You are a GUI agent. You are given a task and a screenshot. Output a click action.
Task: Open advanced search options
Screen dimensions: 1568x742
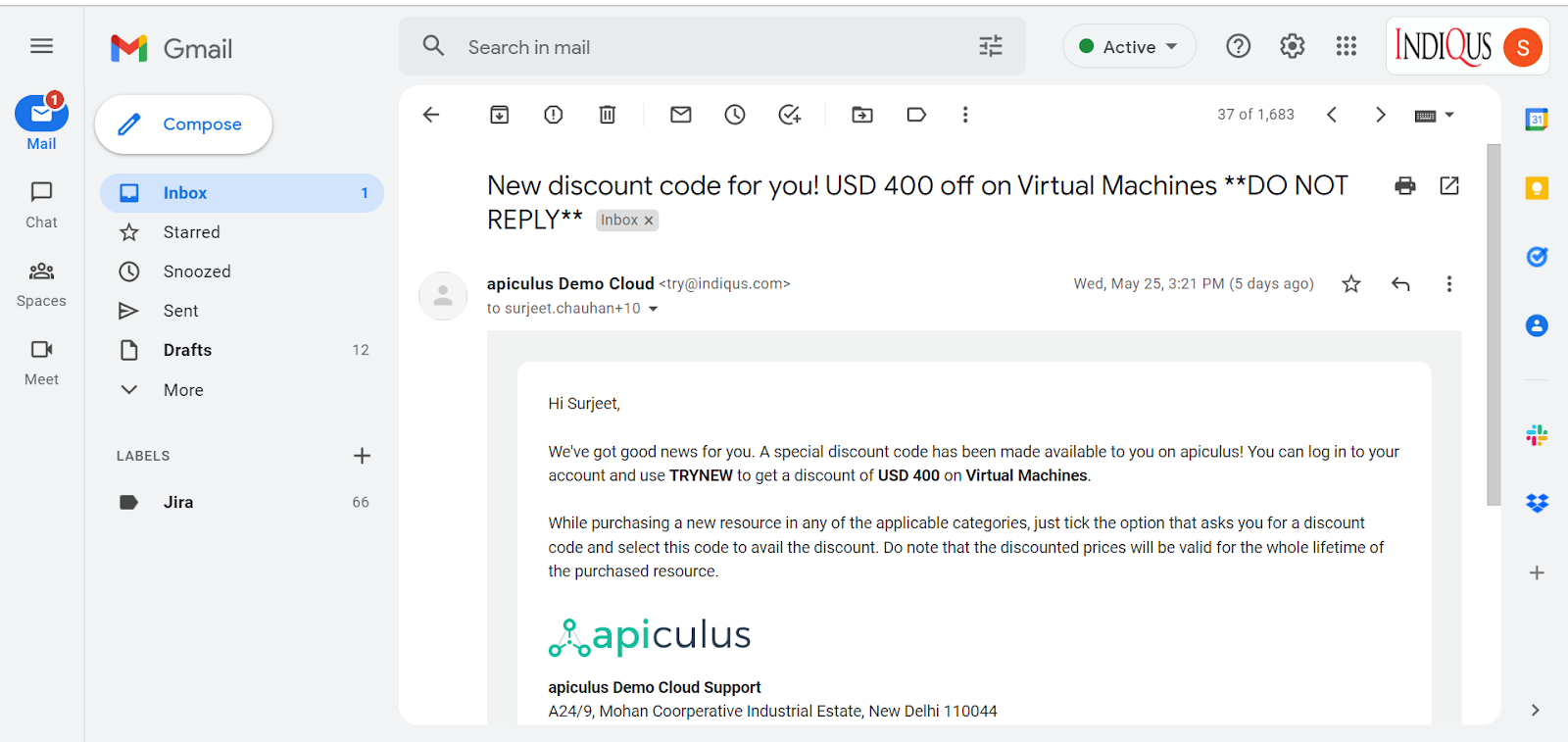tap(990, 46)
